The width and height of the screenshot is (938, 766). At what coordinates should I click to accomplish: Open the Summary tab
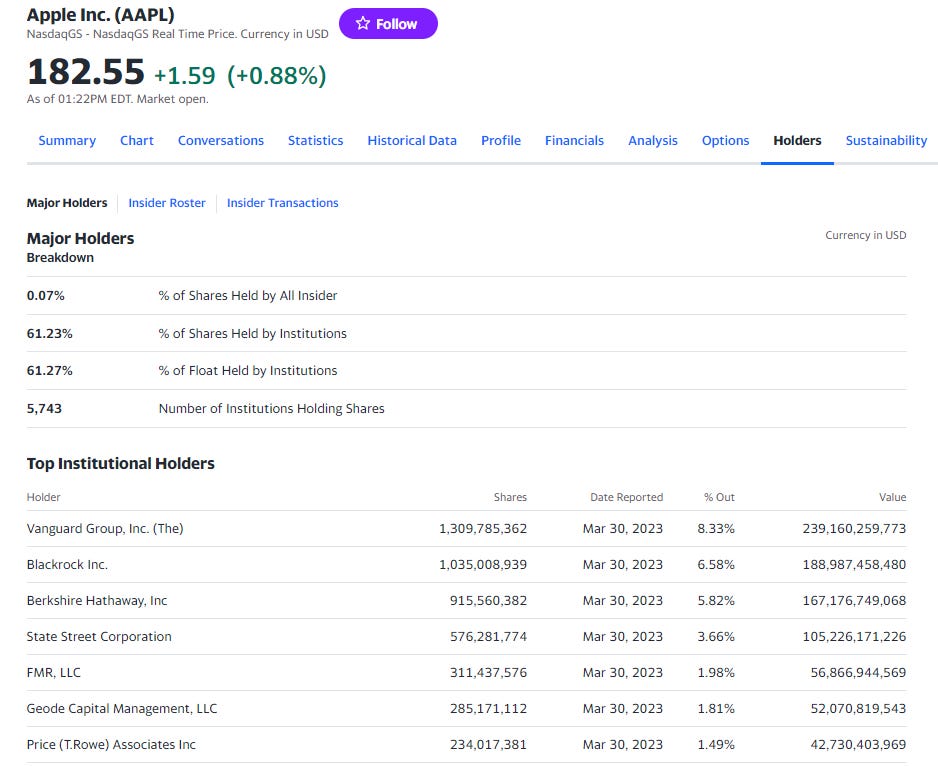click(x=67, y=140)
